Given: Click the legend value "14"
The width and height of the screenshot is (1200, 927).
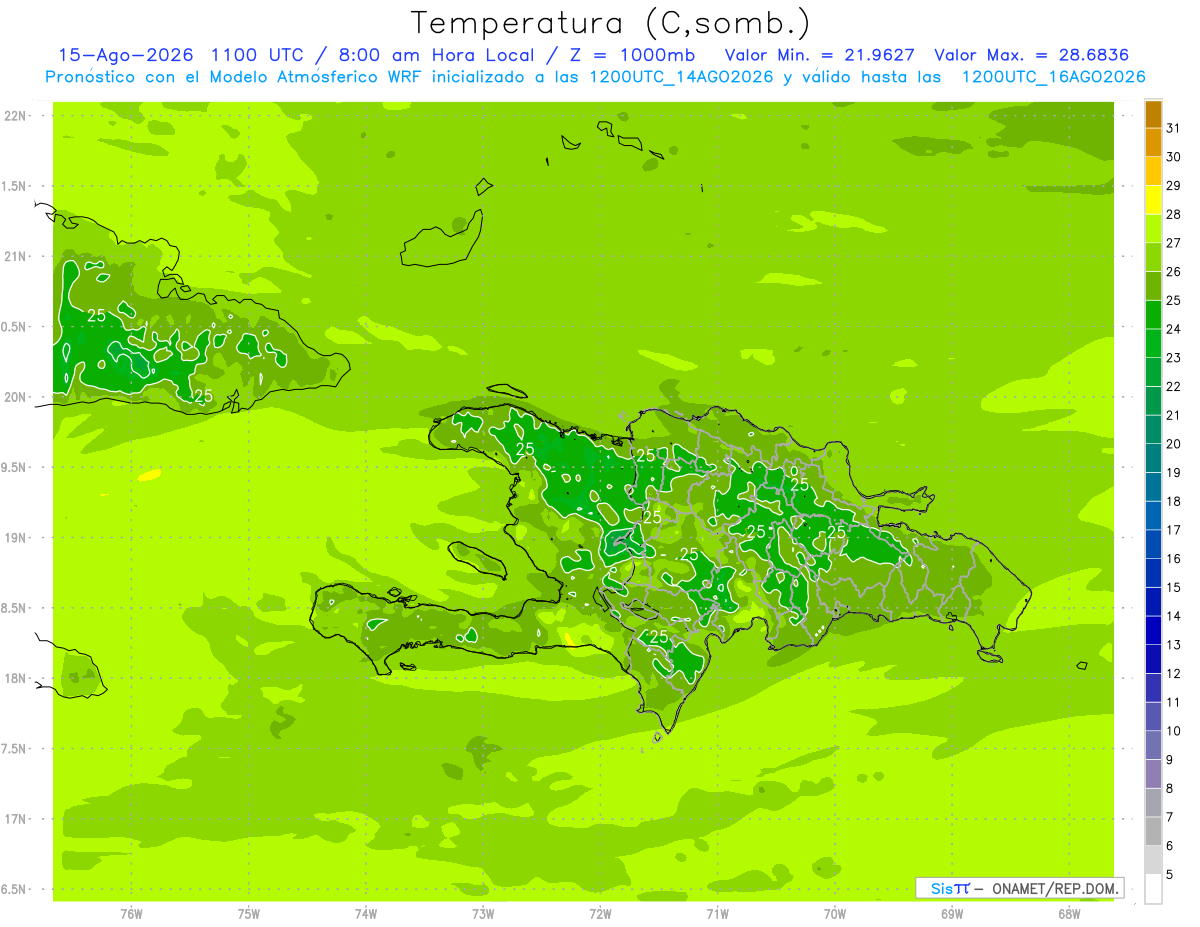Looking at the screenshot, I should [x=1173, y=616].
